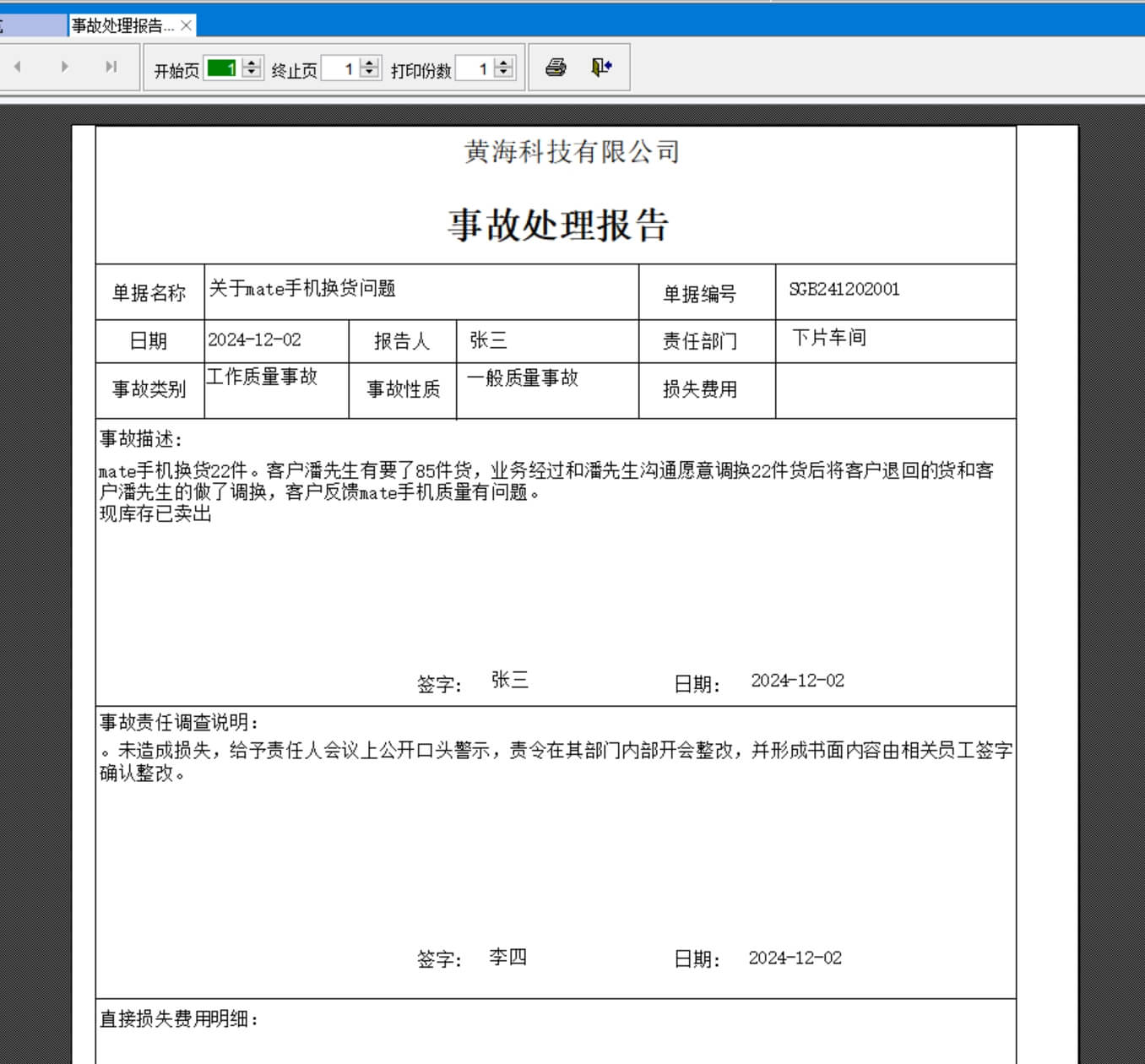Click the 事故处理报告 heading in the preview
This screenshot has height=1064, width=1145.
(557, 225)
